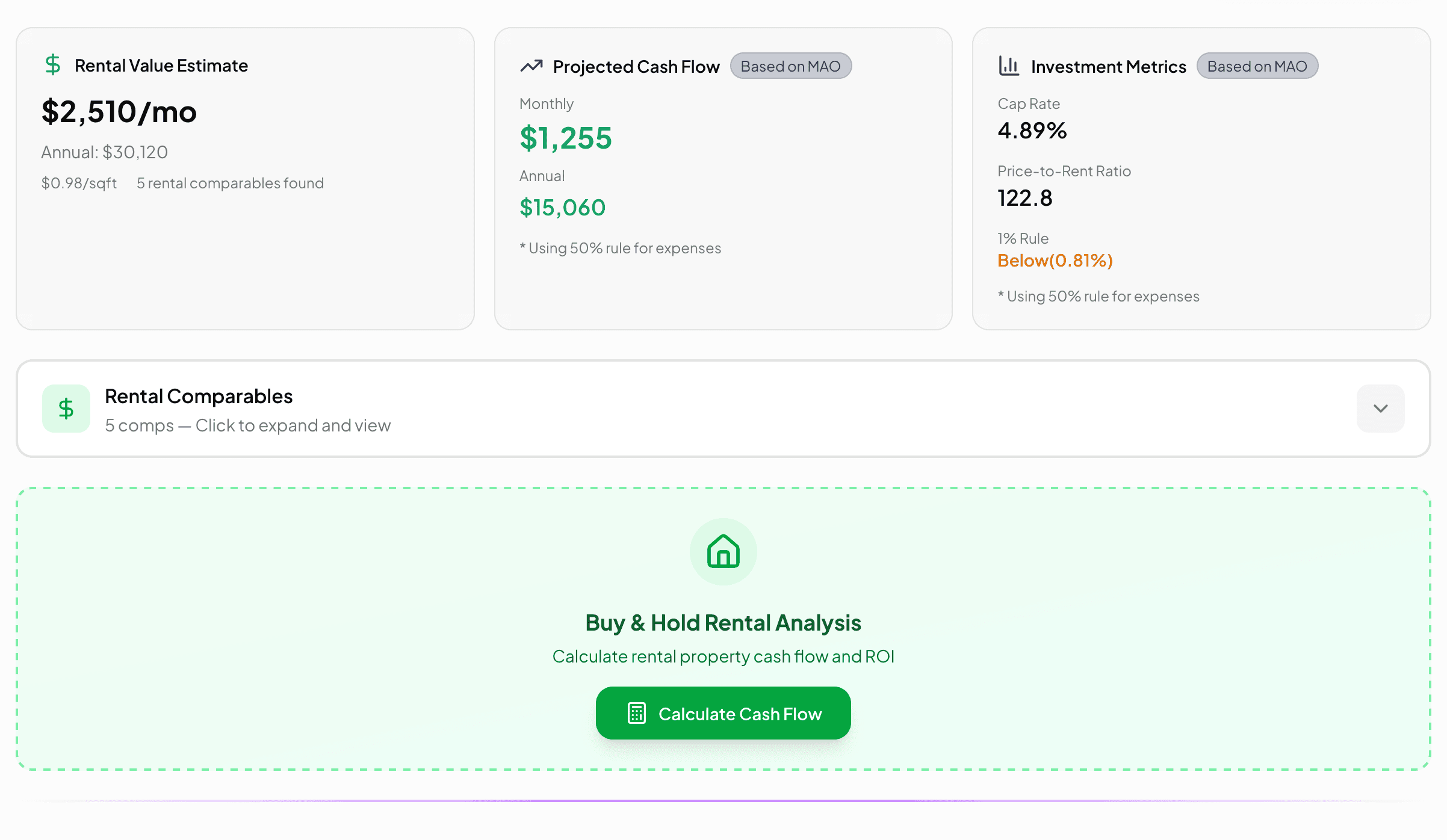
Task: Click the Cap Rate label
Action: [1029, 104]
